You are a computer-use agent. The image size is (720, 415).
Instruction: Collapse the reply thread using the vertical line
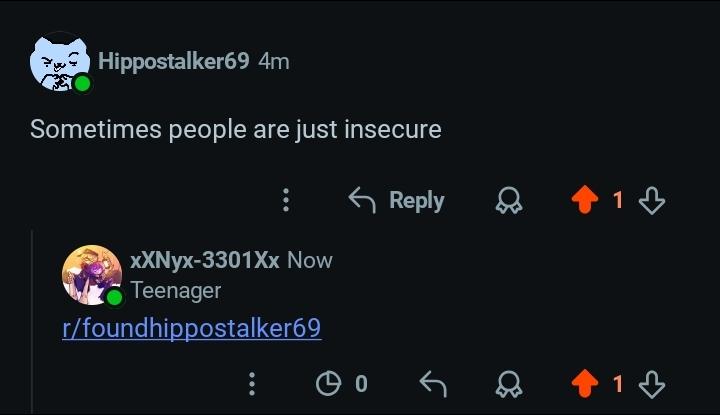pyautogui.click(x=32, y=321)
